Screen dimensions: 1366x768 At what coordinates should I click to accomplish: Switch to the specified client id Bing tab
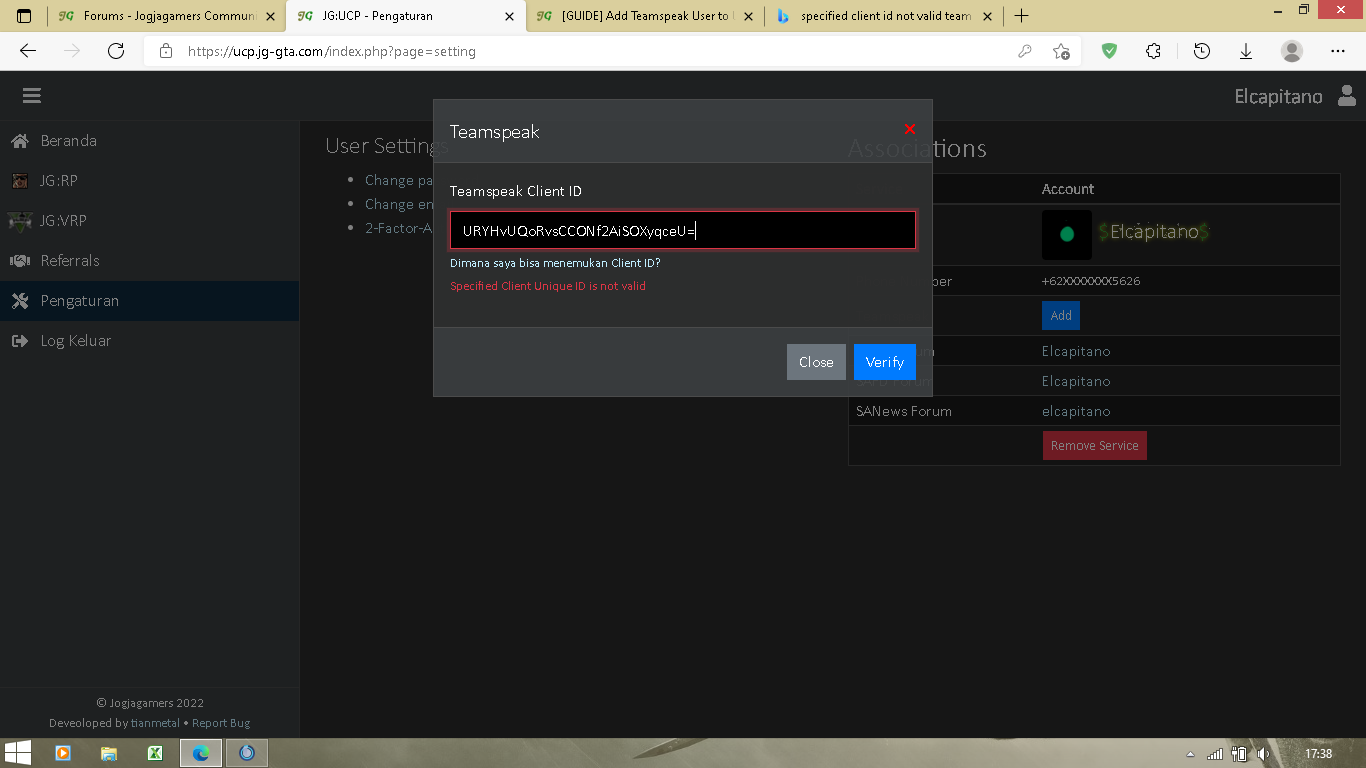tap(885, 16)
